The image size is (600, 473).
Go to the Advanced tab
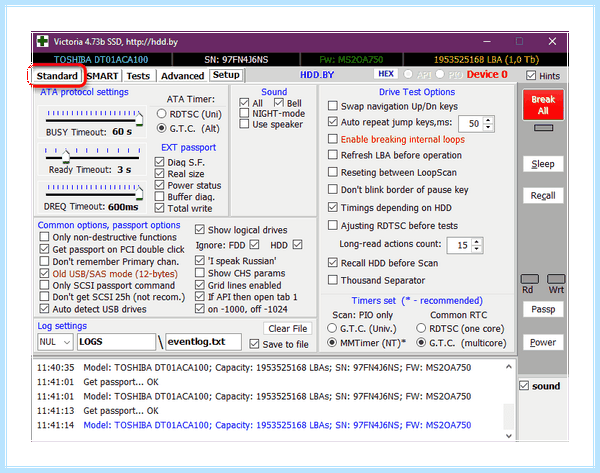(x=183, y=76)
